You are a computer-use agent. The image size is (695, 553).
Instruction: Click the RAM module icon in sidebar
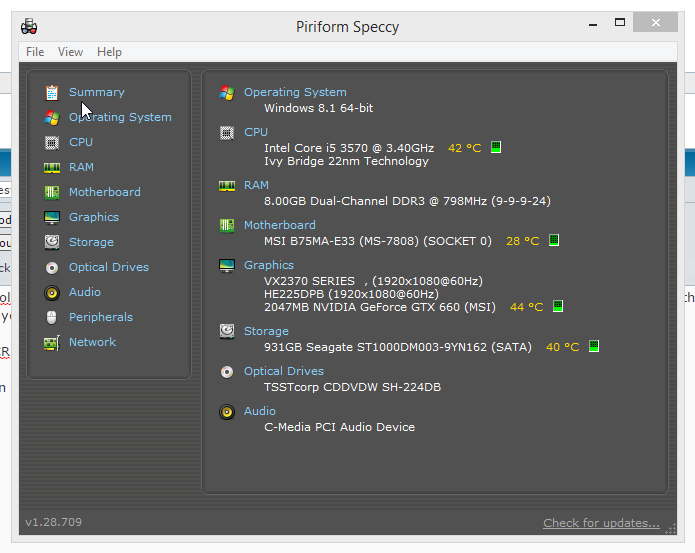click(x=52, y=167)
